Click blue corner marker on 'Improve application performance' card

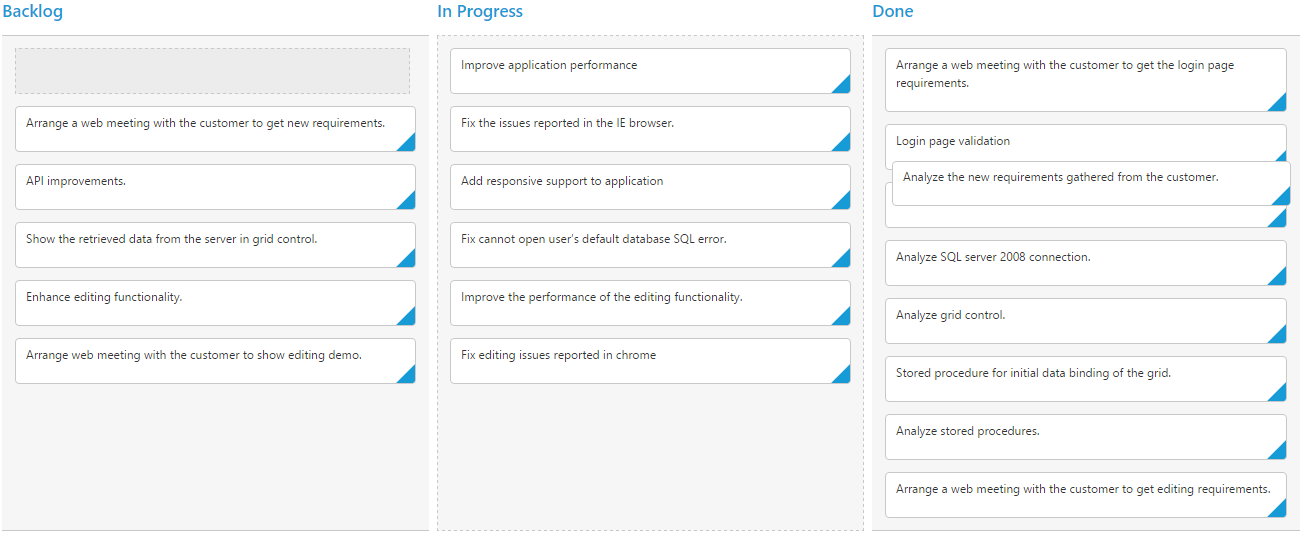(x=844, y=87)
